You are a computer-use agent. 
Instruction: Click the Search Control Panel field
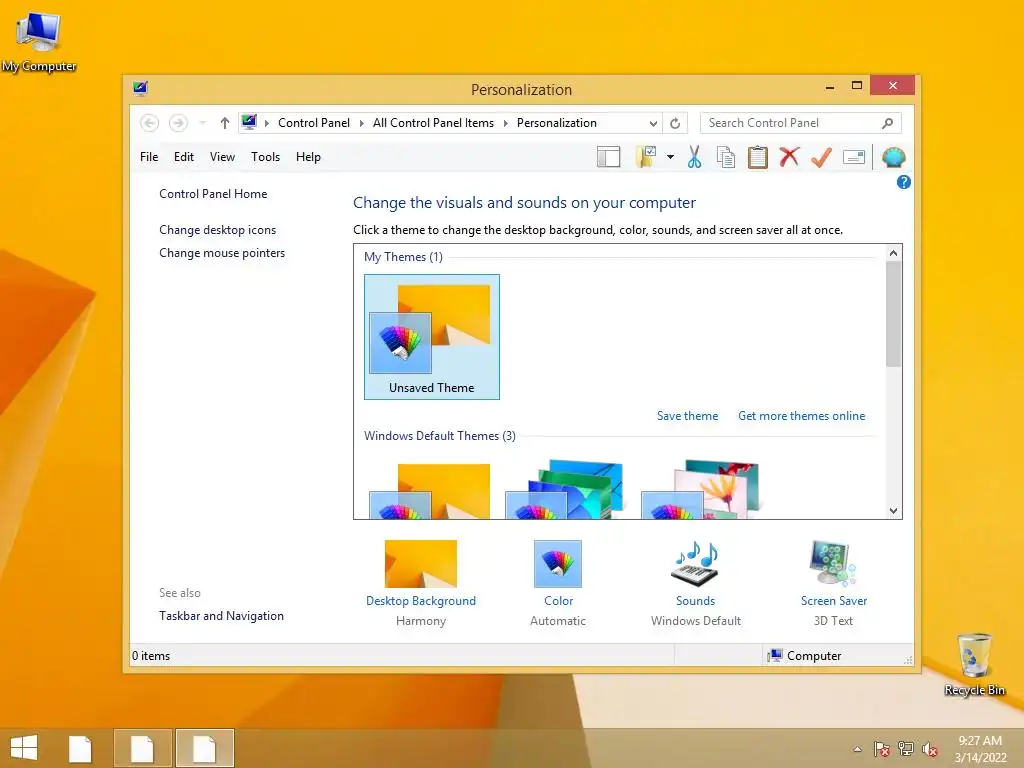click(801, 123)
